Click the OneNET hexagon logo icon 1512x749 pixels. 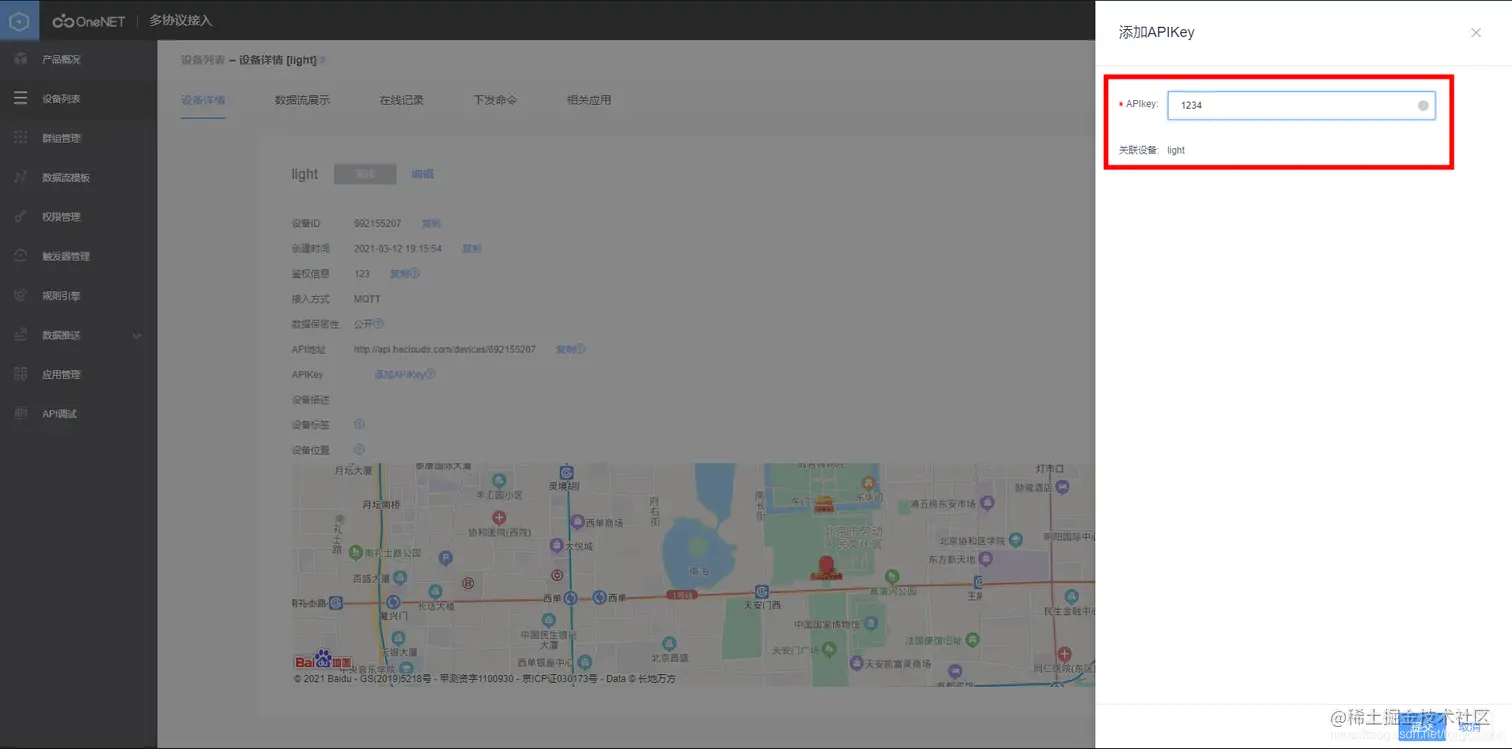click(x=20, y=20)
